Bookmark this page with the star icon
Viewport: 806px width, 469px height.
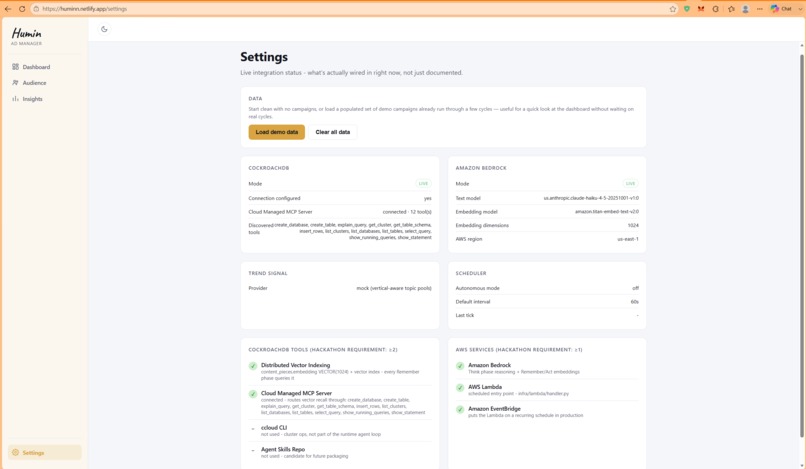[672, 9]
